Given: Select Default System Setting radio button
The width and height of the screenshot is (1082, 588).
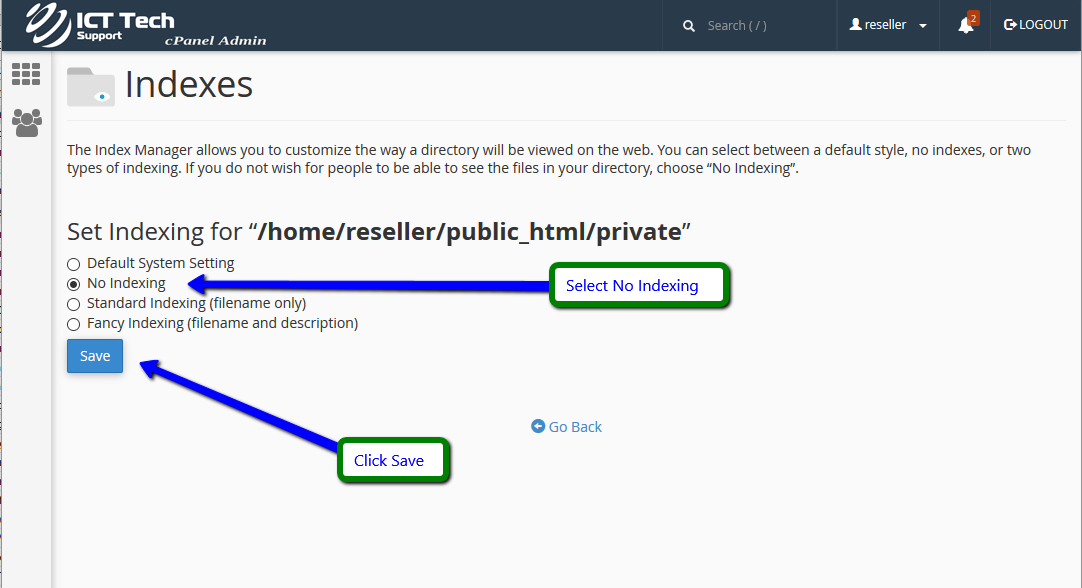Looking at the screenshot, I should click(x=73, y=264).
